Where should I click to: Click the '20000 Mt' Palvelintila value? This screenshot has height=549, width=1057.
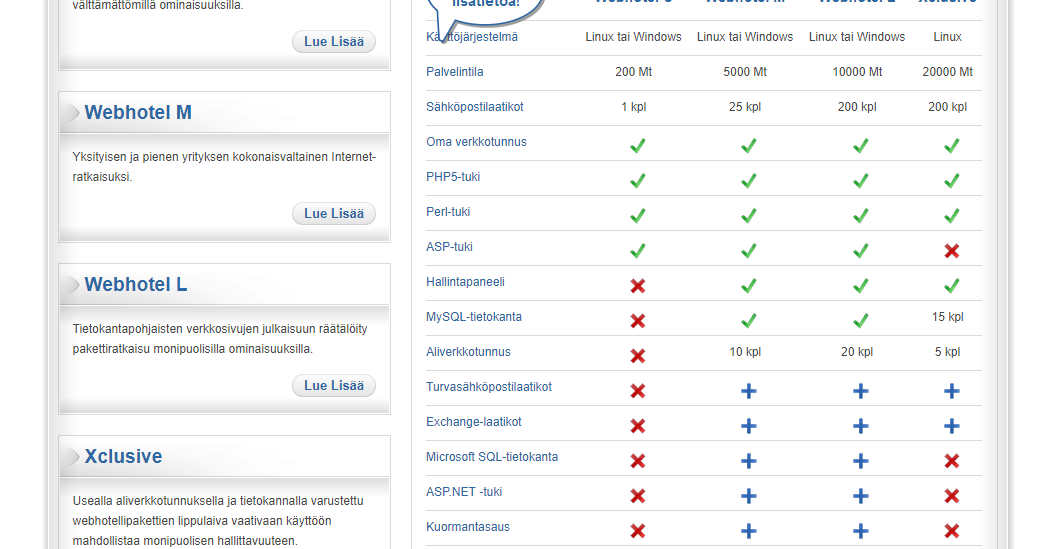click(948, 71)
